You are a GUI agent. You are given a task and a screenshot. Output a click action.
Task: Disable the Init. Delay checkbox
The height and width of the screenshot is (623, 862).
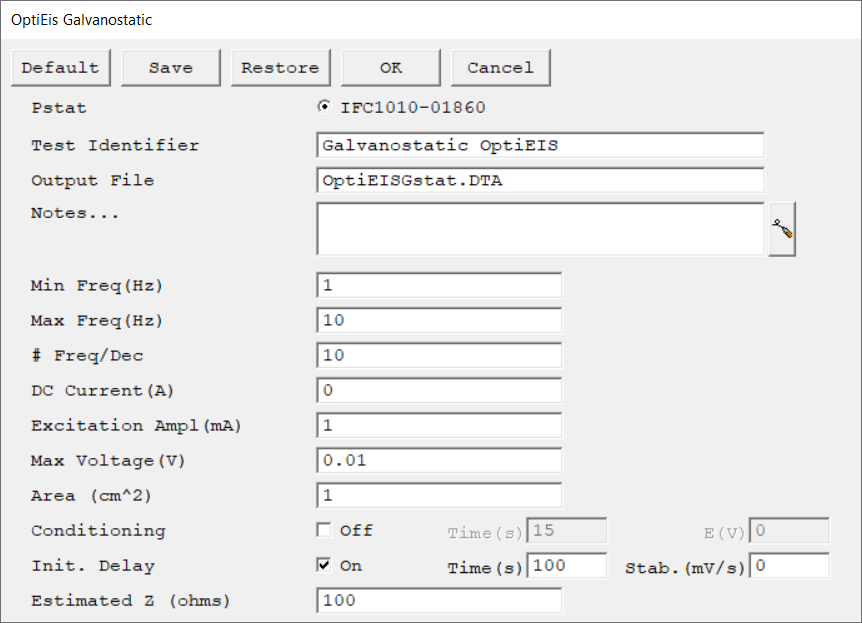(324, 565)
